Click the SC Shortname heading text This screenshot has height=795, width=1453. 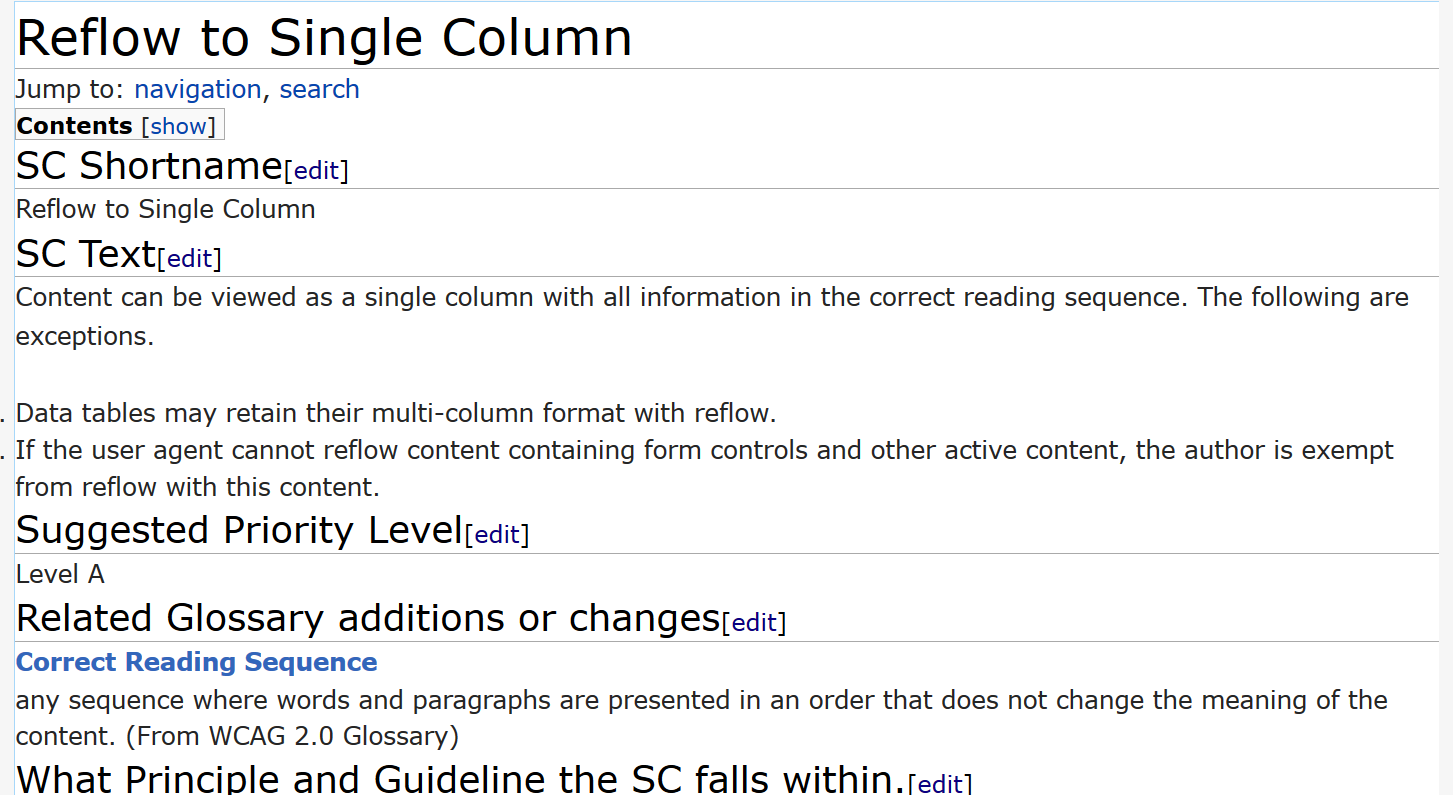click(x=149, y=166)
